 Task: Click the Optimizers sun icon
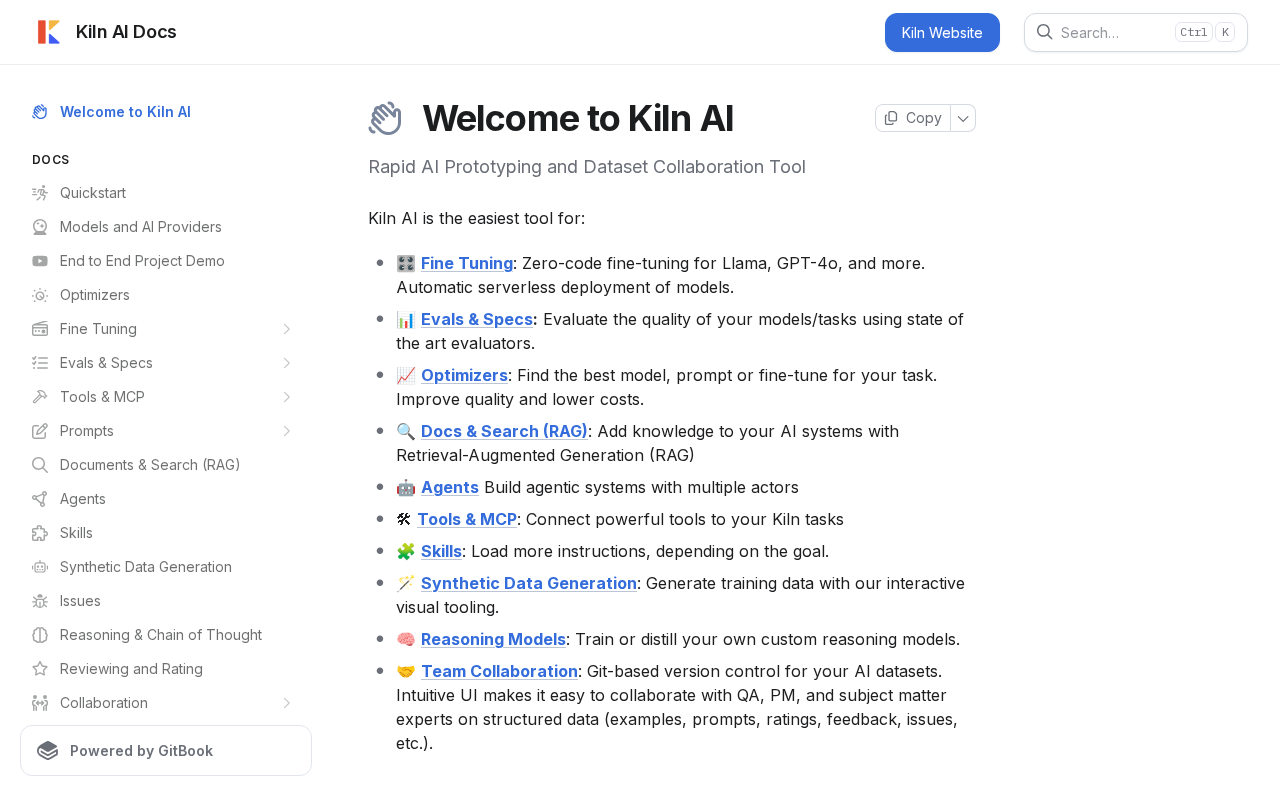coord(40,295)
